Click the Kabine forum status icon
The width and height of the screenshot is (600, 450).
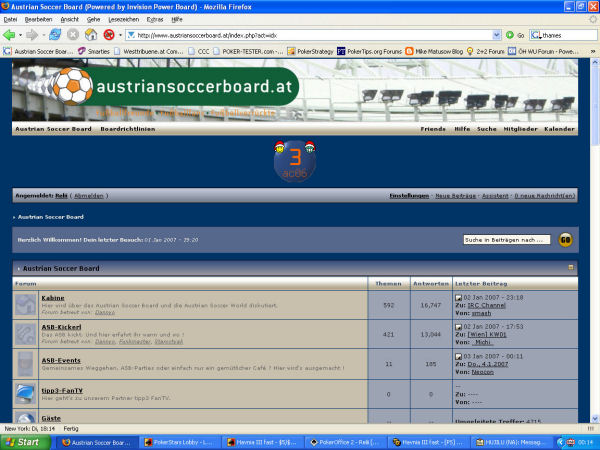pos(26,305)
